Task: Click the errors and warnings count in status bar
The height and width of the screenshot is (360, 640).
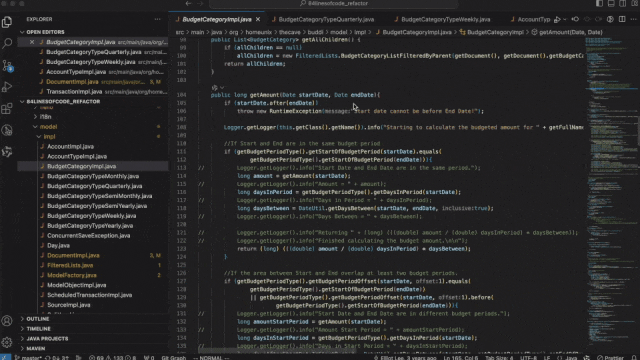Action: [x=112, y=358]
